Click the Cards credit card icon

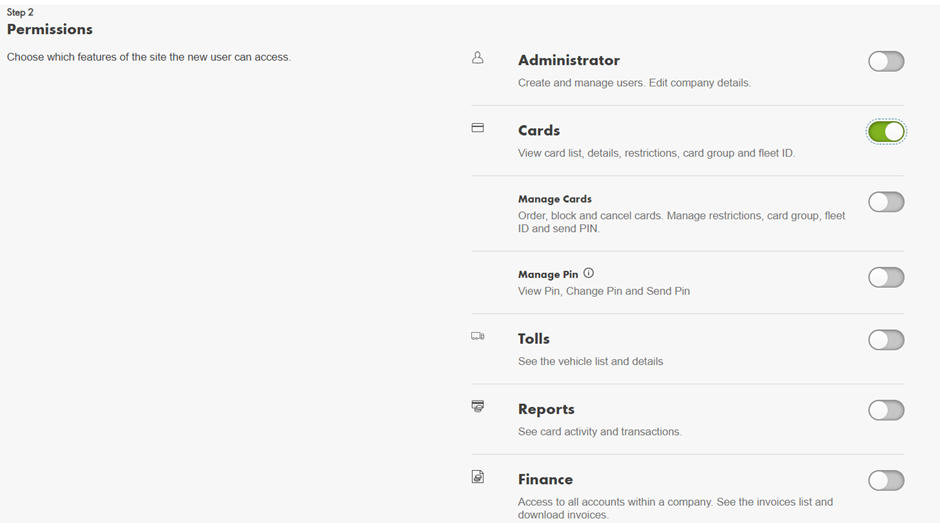click(477, 128)
